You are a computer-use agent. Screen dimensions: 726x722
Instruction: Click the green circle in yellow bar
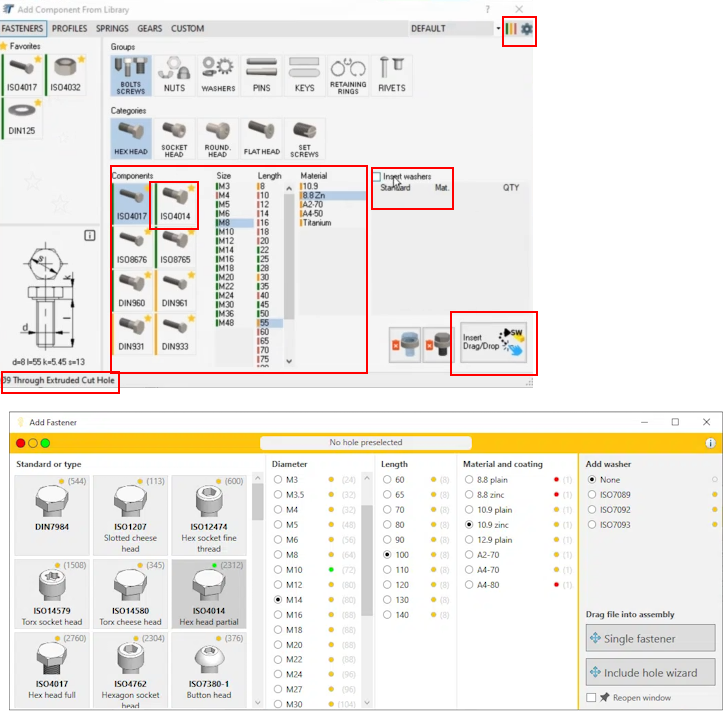(45, 443)
